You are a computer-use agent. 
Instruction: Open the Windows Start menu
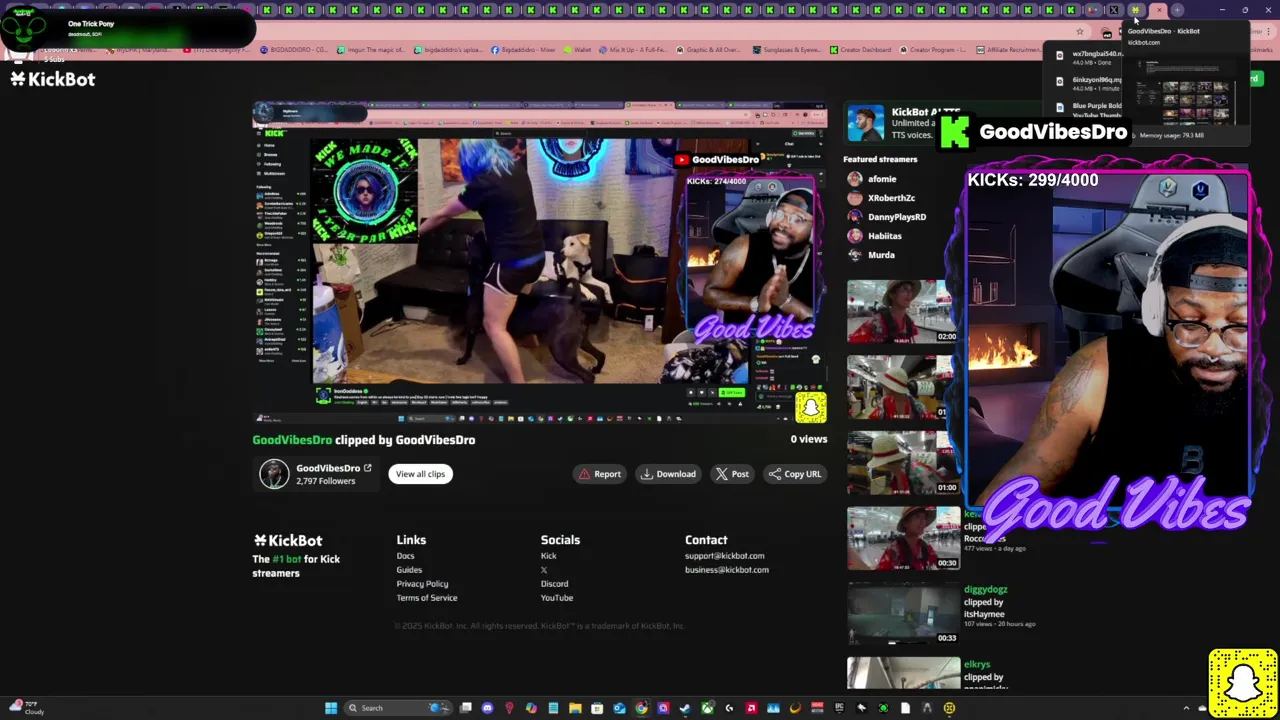[x=331, y=708]
